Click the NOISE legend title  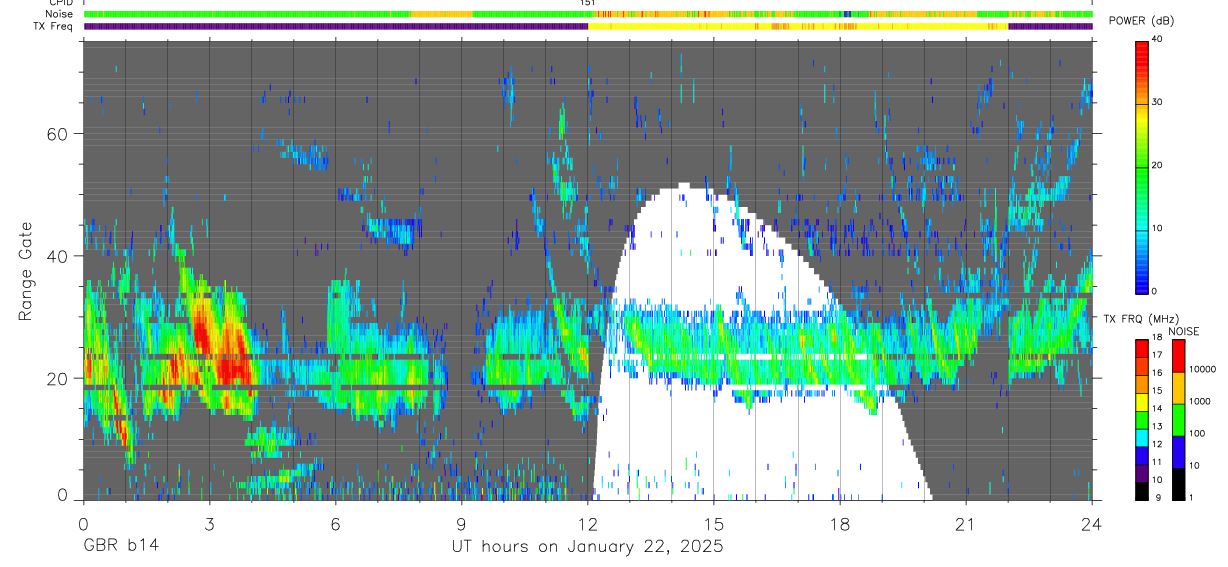pos(1183,331)
